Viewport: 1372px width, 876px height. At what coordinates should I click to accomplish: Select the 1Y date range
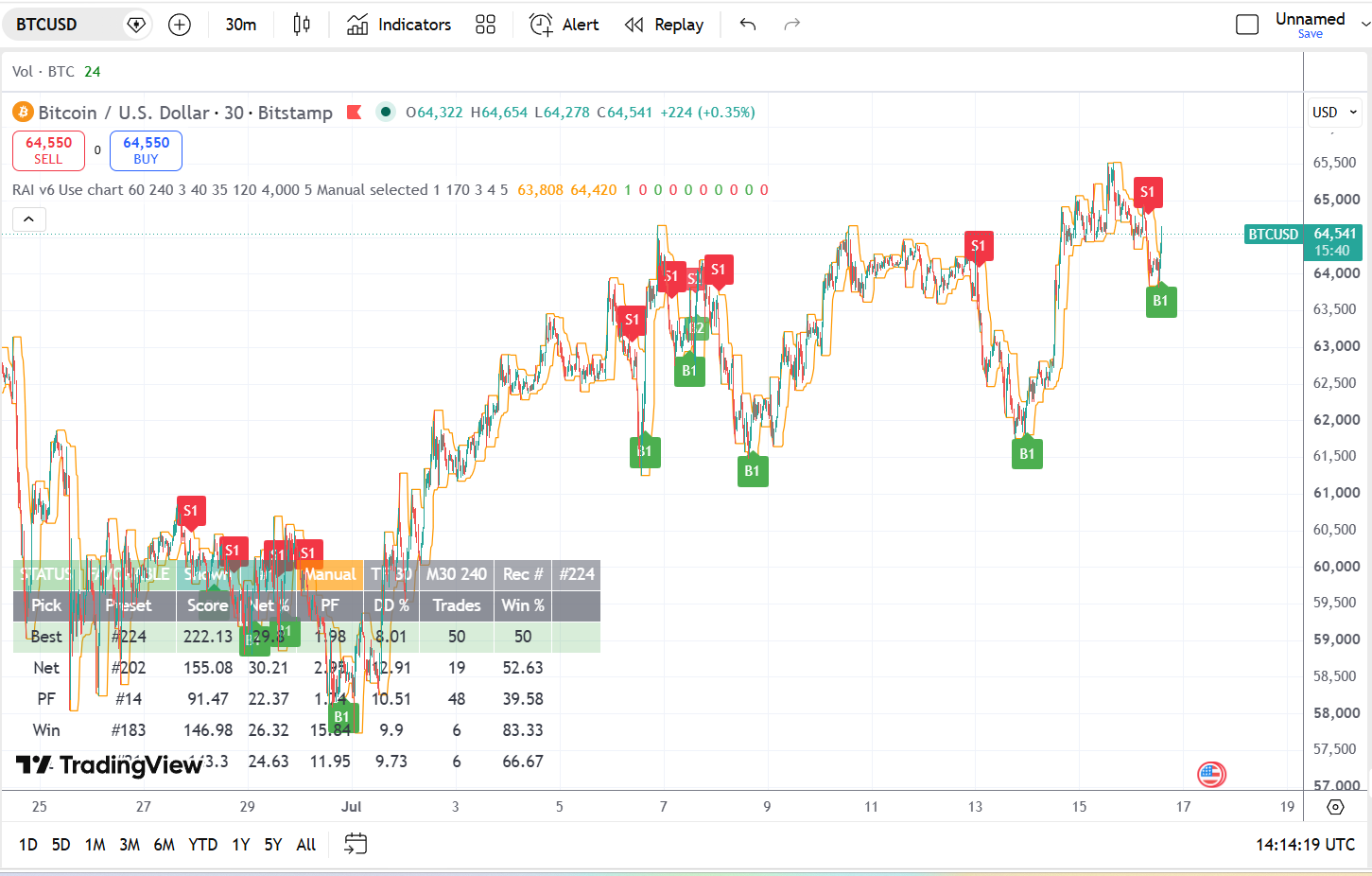[x=241, y=845]
